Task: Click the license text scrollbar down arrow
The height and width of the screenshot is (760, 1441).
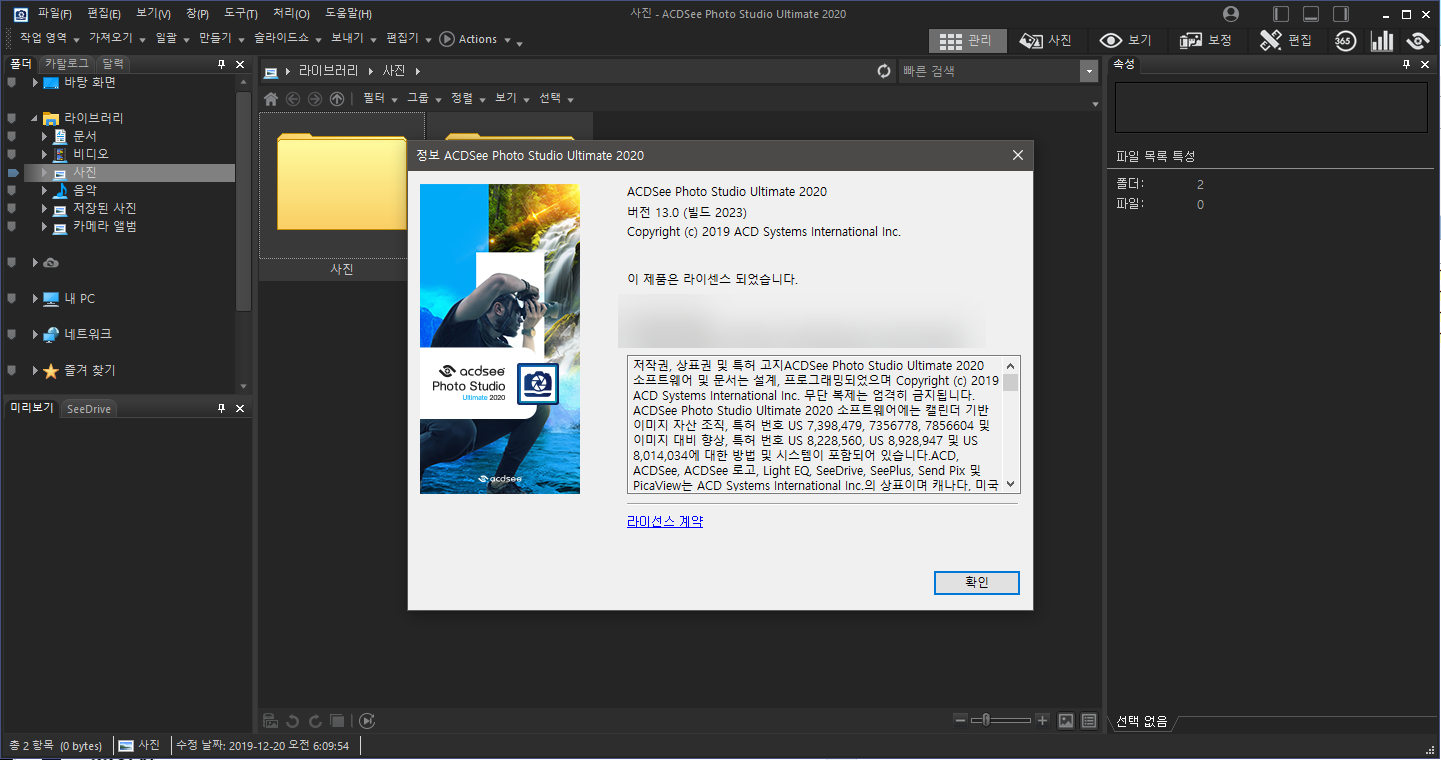Action: 1011,484
